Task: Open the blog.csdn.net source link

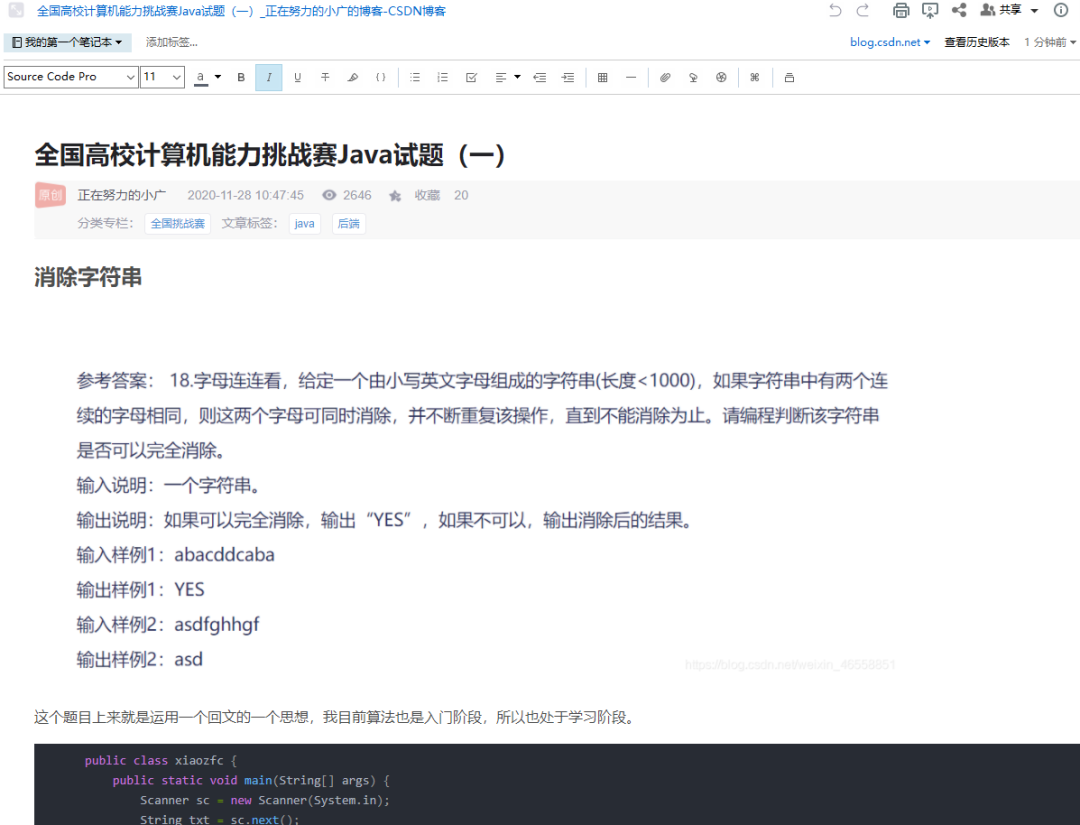Action: [x=889, y=43]
